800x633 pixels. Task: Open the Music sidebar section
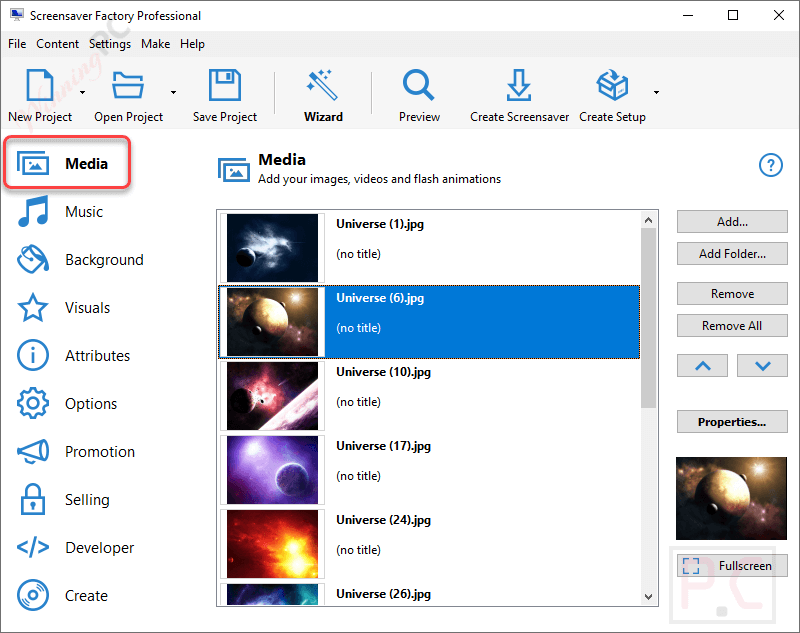[x=60, y=211]
